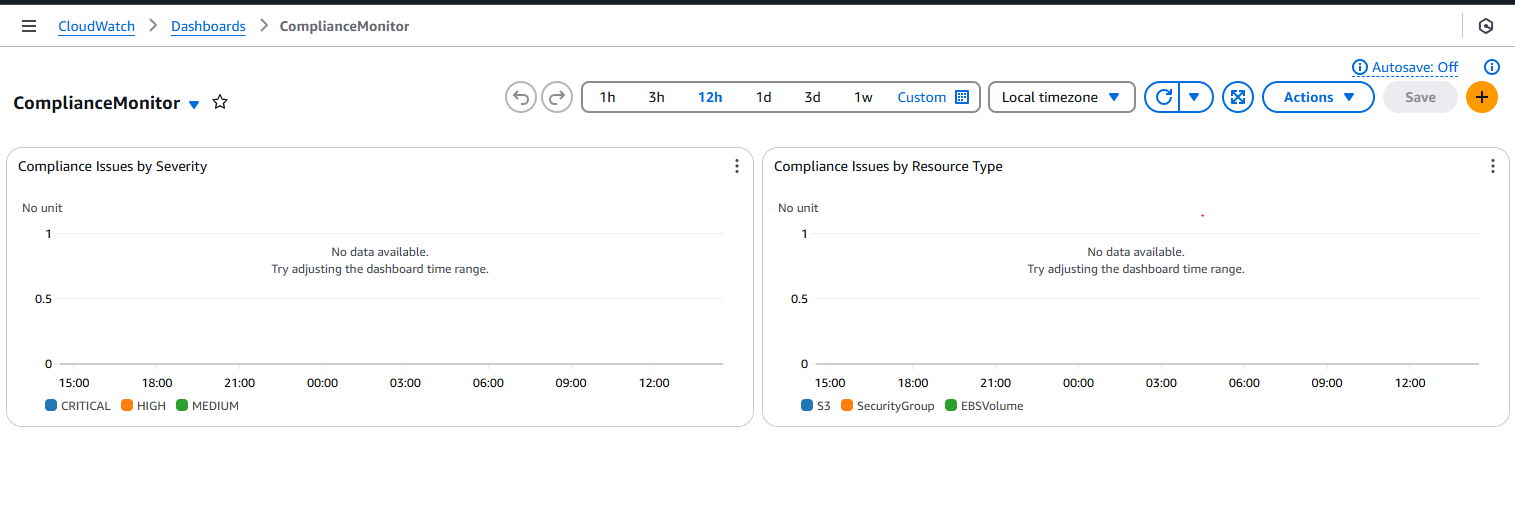
Task: Add a widget with the orange plus button
Action: tap(1482, 97)
